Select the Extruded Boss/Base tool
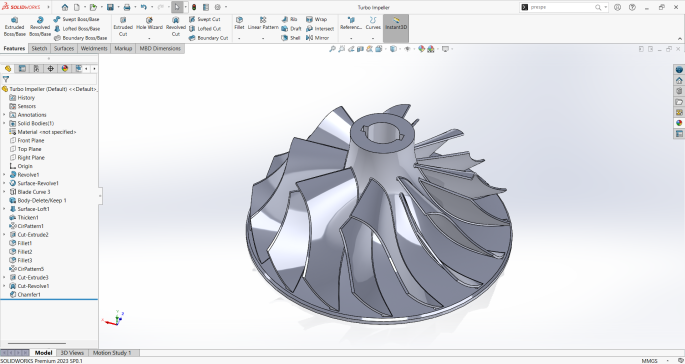 pyautogui.click(x=14, y=27)
